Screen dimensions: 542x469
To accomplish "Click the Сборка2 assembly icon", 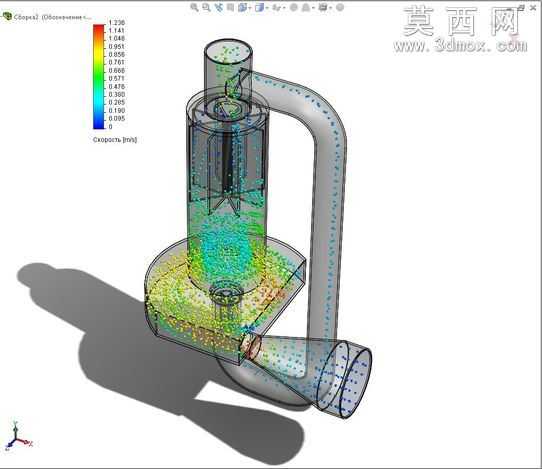I will (8, 17).
